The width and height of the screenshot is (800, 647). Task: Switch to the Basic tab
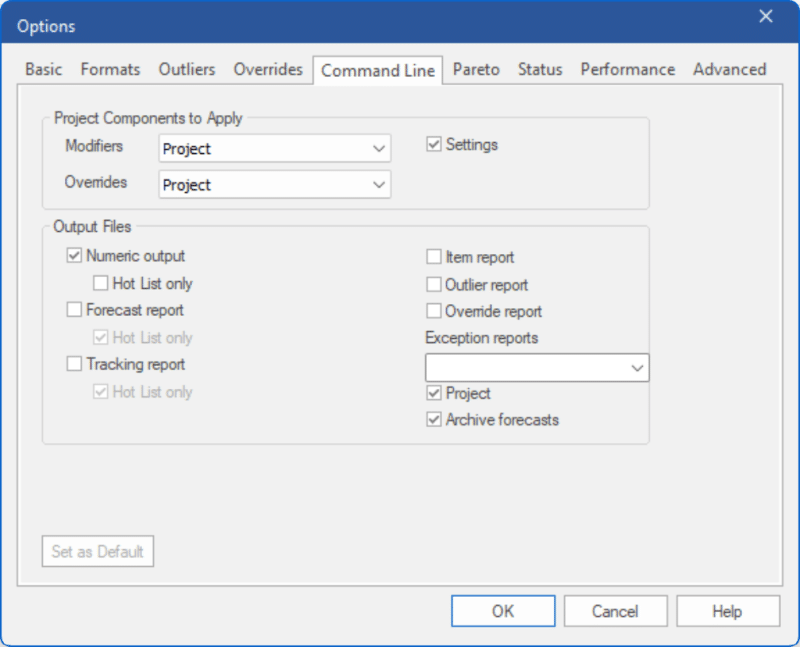tap(43, 70)
